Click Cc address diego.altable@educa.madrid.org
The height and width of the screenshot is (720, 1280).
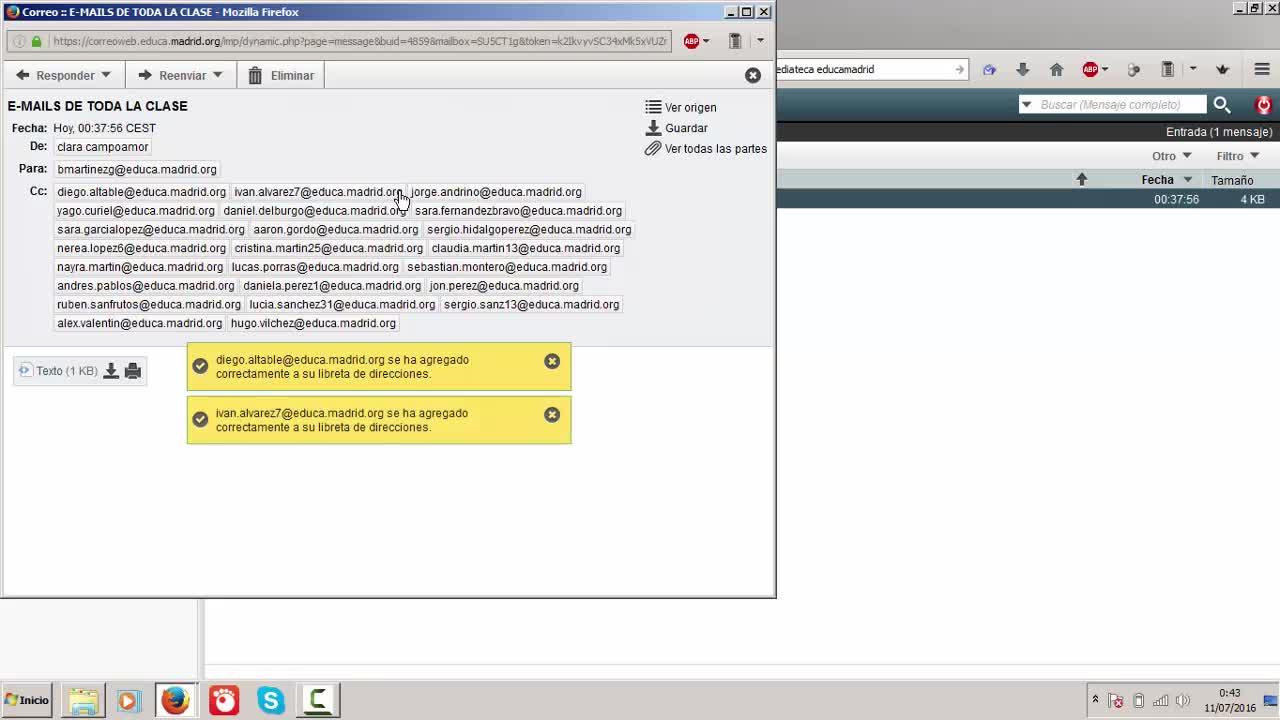click(x=141, y=192)
